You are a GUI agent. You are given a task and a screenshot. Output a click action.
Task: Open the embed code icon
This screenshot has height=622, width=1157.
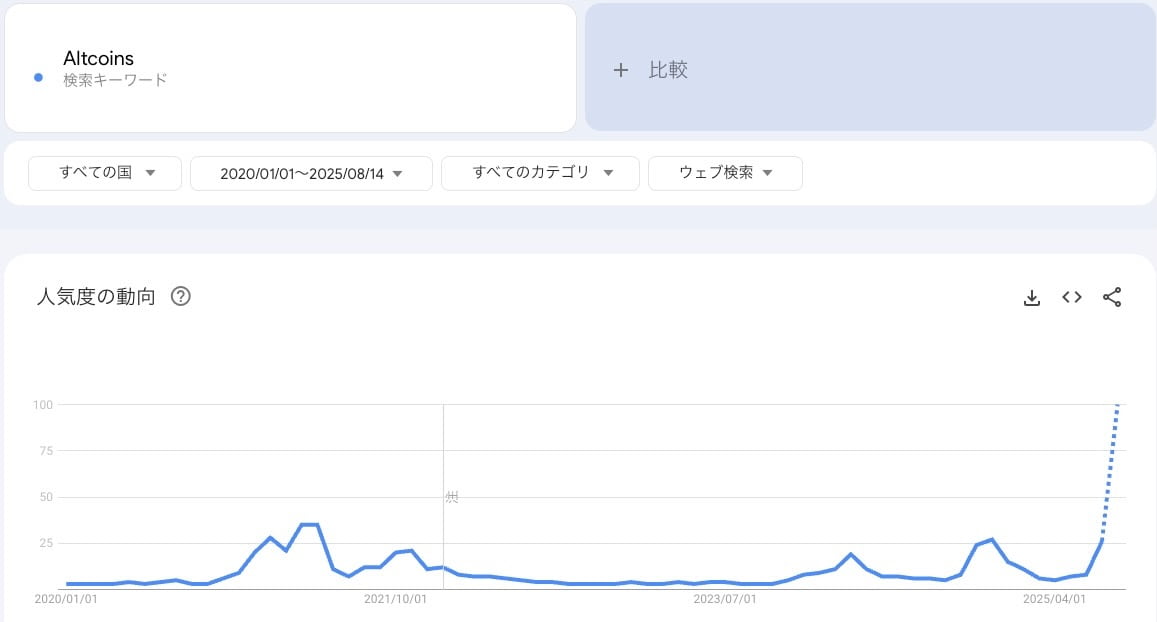point(1072,297)
